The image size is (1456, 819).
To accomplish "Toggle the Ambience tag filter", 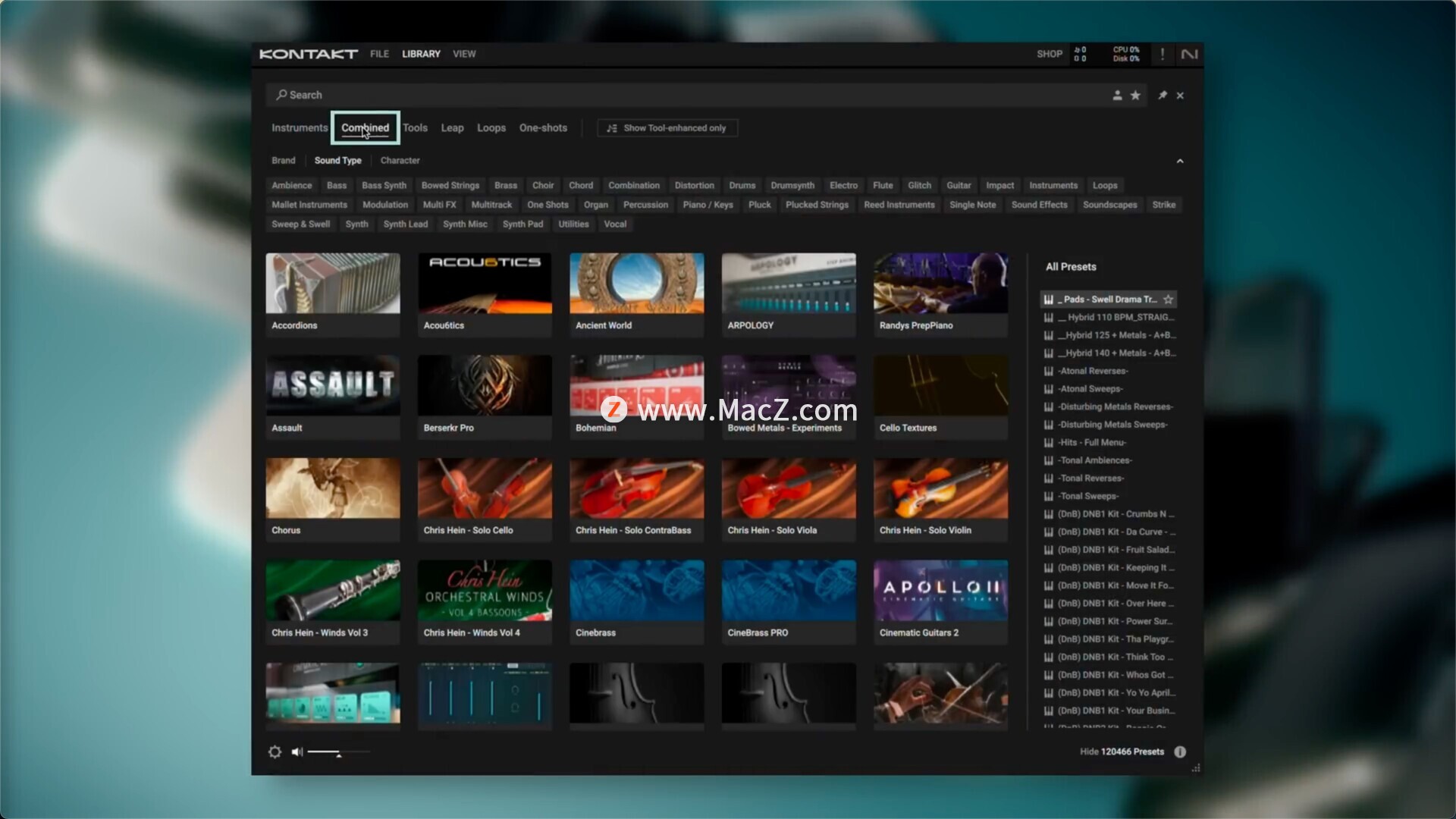I will click(x=292, y=186).
